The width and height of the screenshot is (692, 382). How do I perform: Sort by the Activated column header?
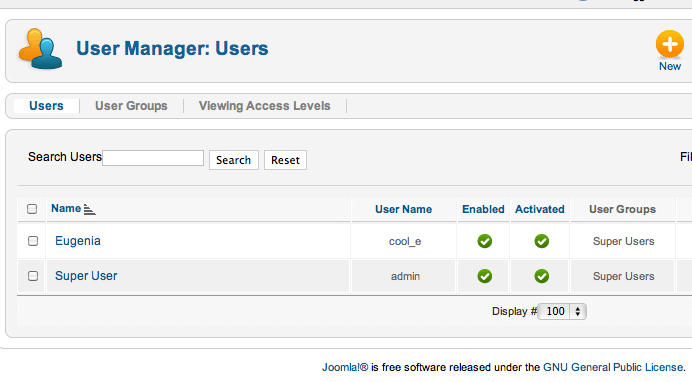[540, 209]
